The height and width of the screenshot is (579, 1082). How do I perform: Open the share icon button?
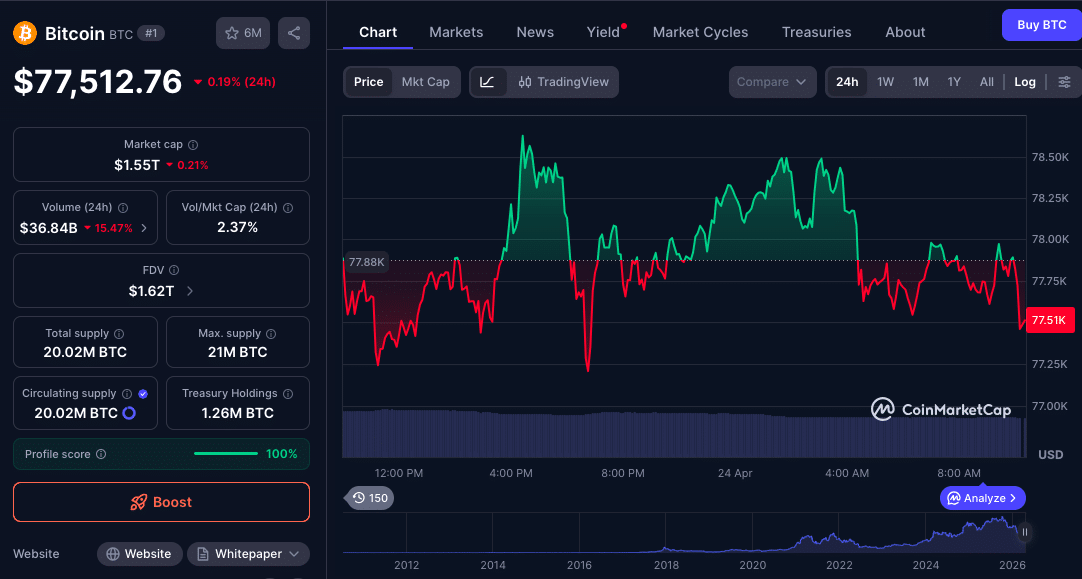click(294, 33)
